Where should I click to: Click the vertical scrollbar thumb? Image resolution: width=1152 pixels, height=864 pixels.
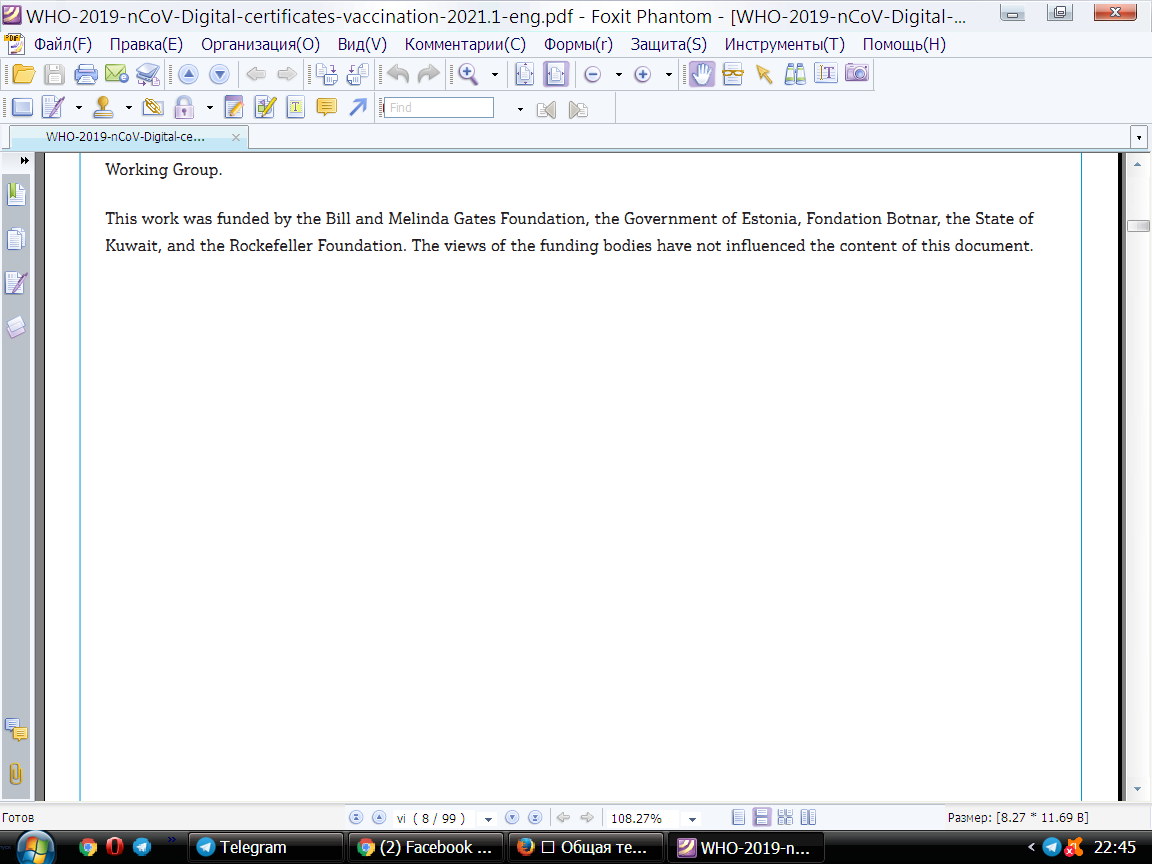tap(1138, 226)
